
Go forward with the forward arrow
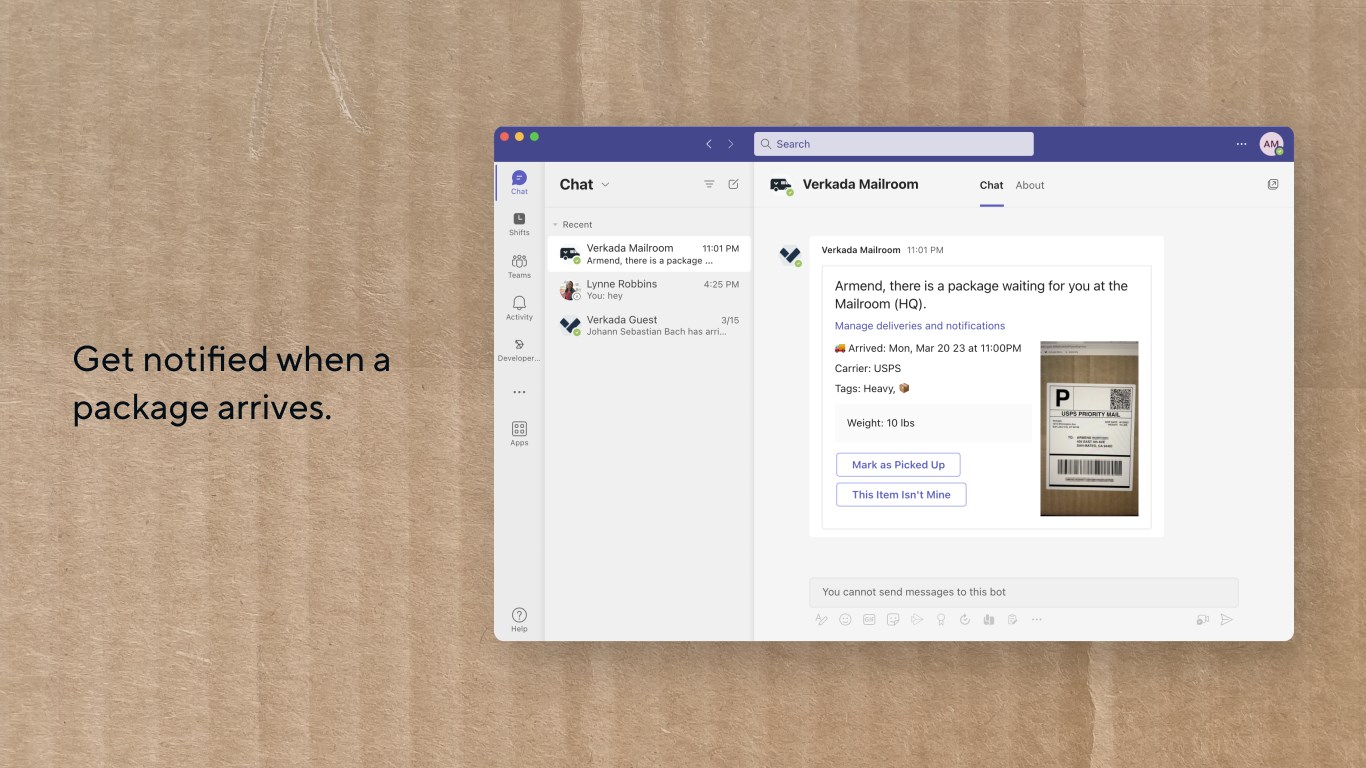pos(731,144)
